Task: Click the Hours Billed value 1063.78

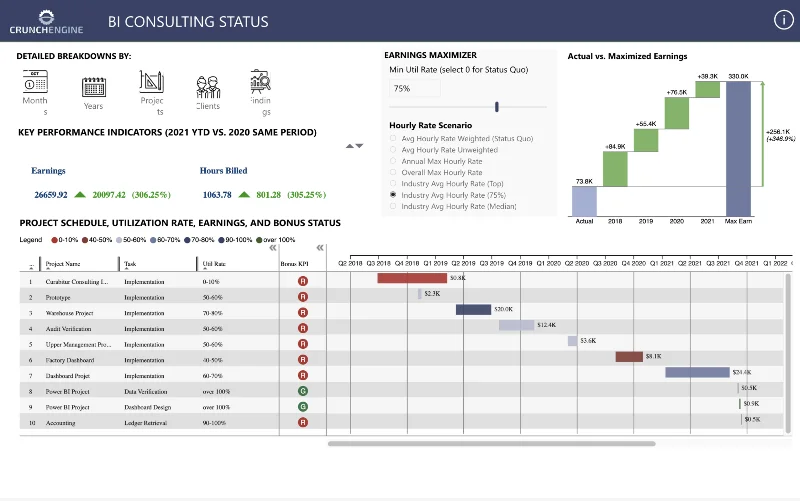Action: click(217, 194)
